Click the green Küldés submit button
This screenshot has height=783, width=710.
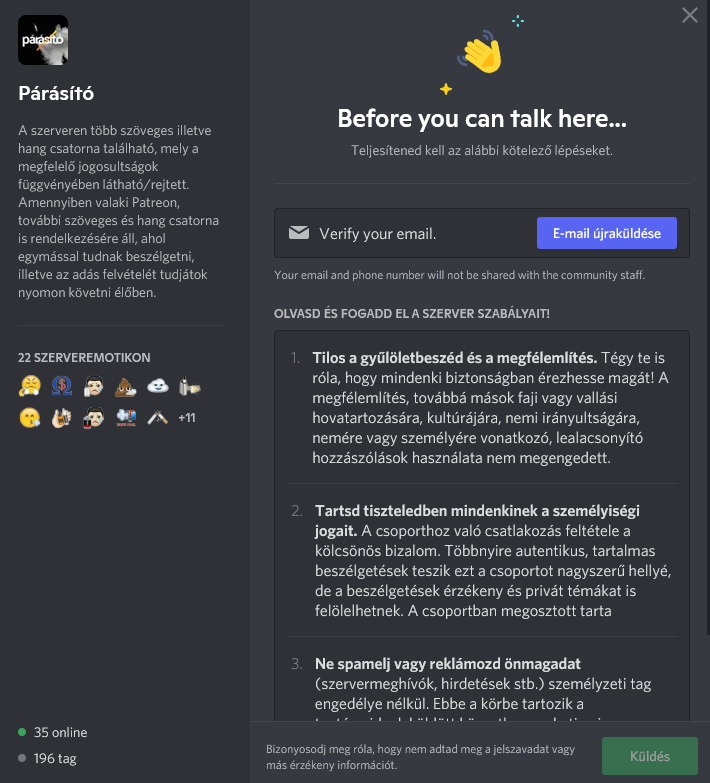(x=650, y=756)
